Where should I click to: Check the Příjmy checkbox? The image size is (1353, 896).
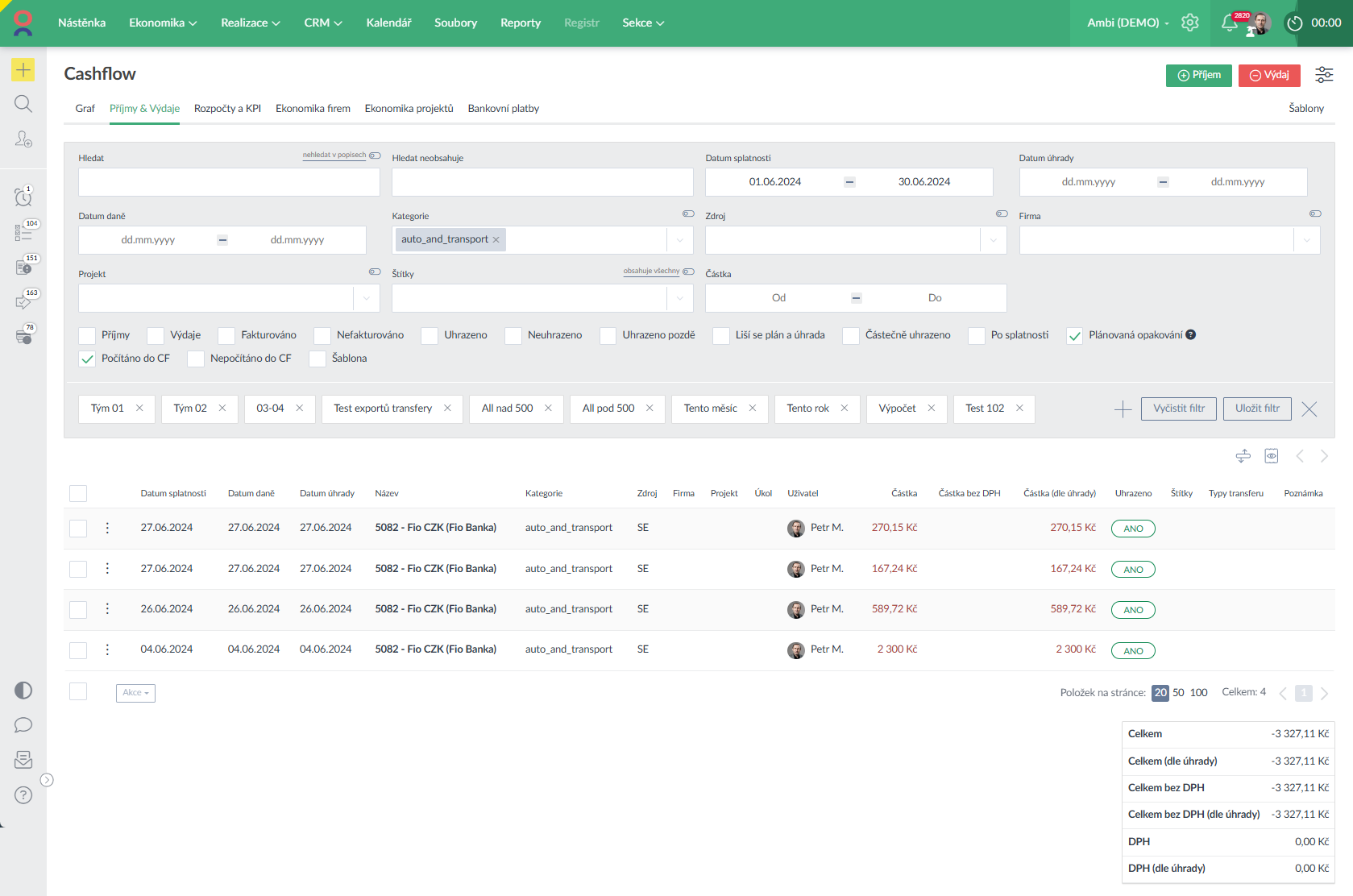click(x=87, y=336)
